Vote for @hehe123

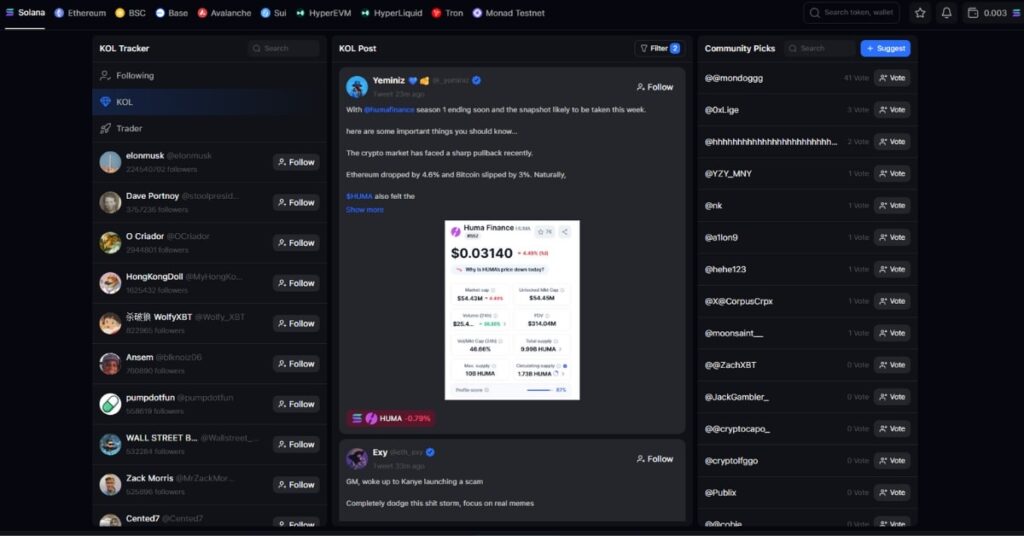[892, 269]
